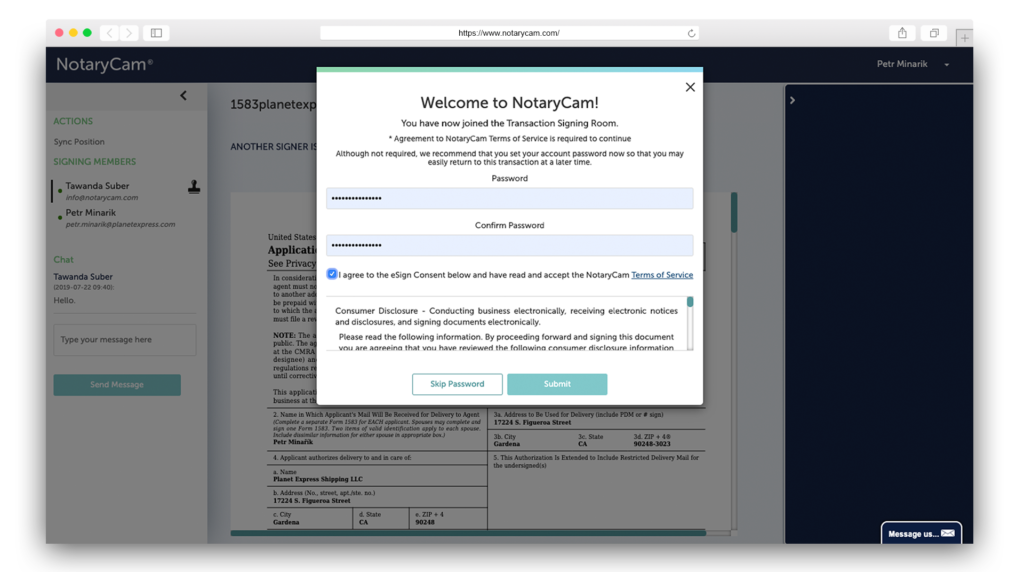Image resolution: width=1024 pixels, height=572 pixels.
Task: Toggle the Safari sidebar icon
Action: tap(156, 33)
